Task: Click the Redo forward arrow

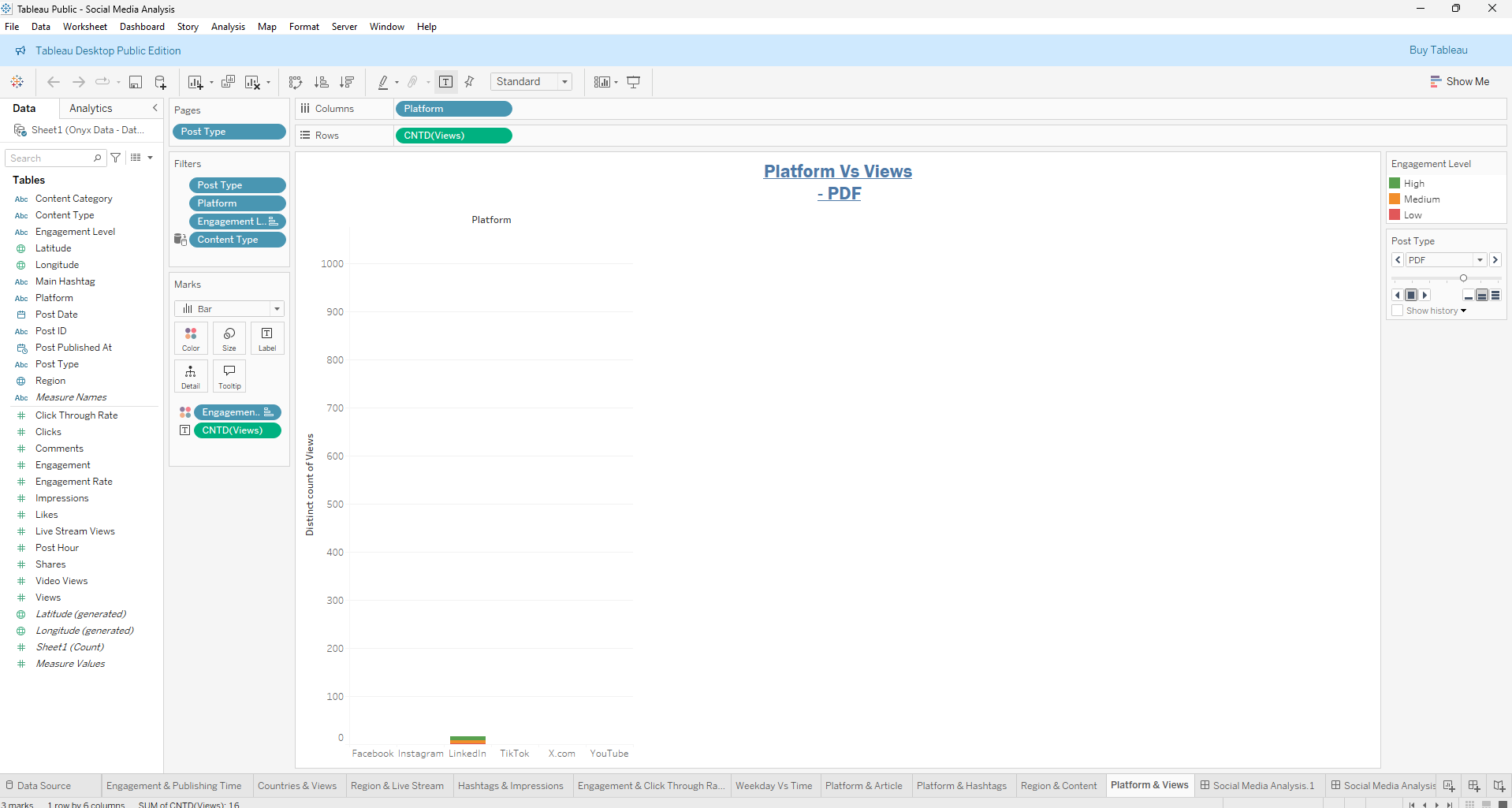Action: tap(79, 82)
